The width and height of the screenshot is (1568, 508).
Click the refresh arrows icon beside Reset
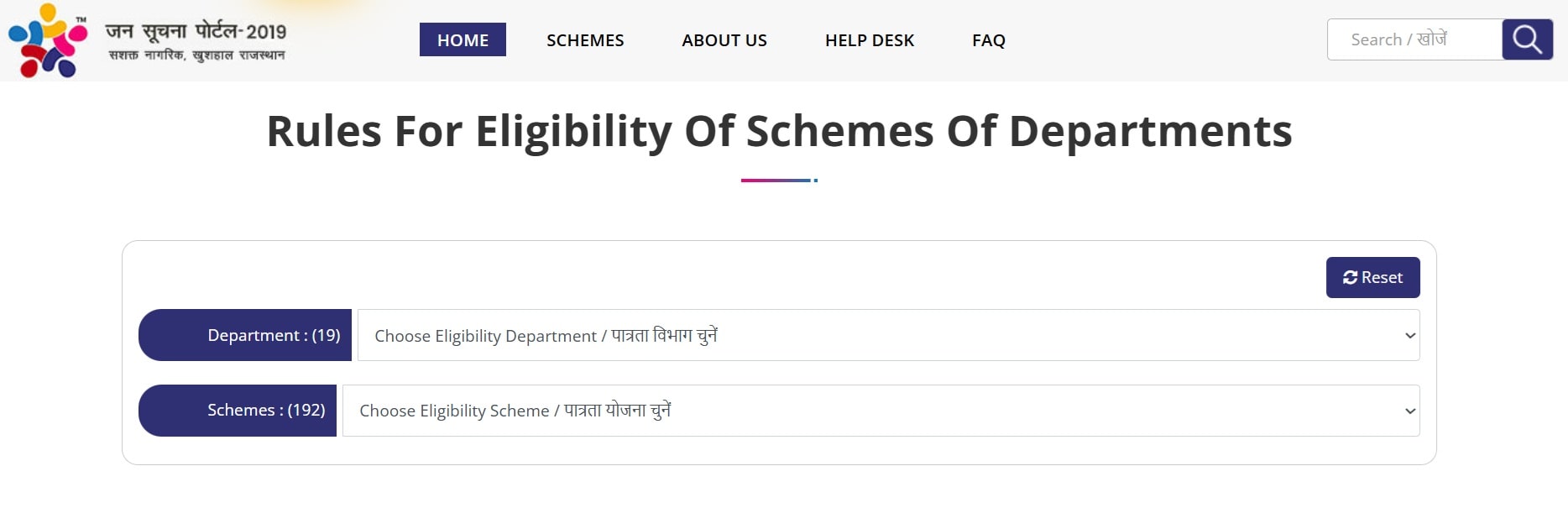pos(1350,278)
